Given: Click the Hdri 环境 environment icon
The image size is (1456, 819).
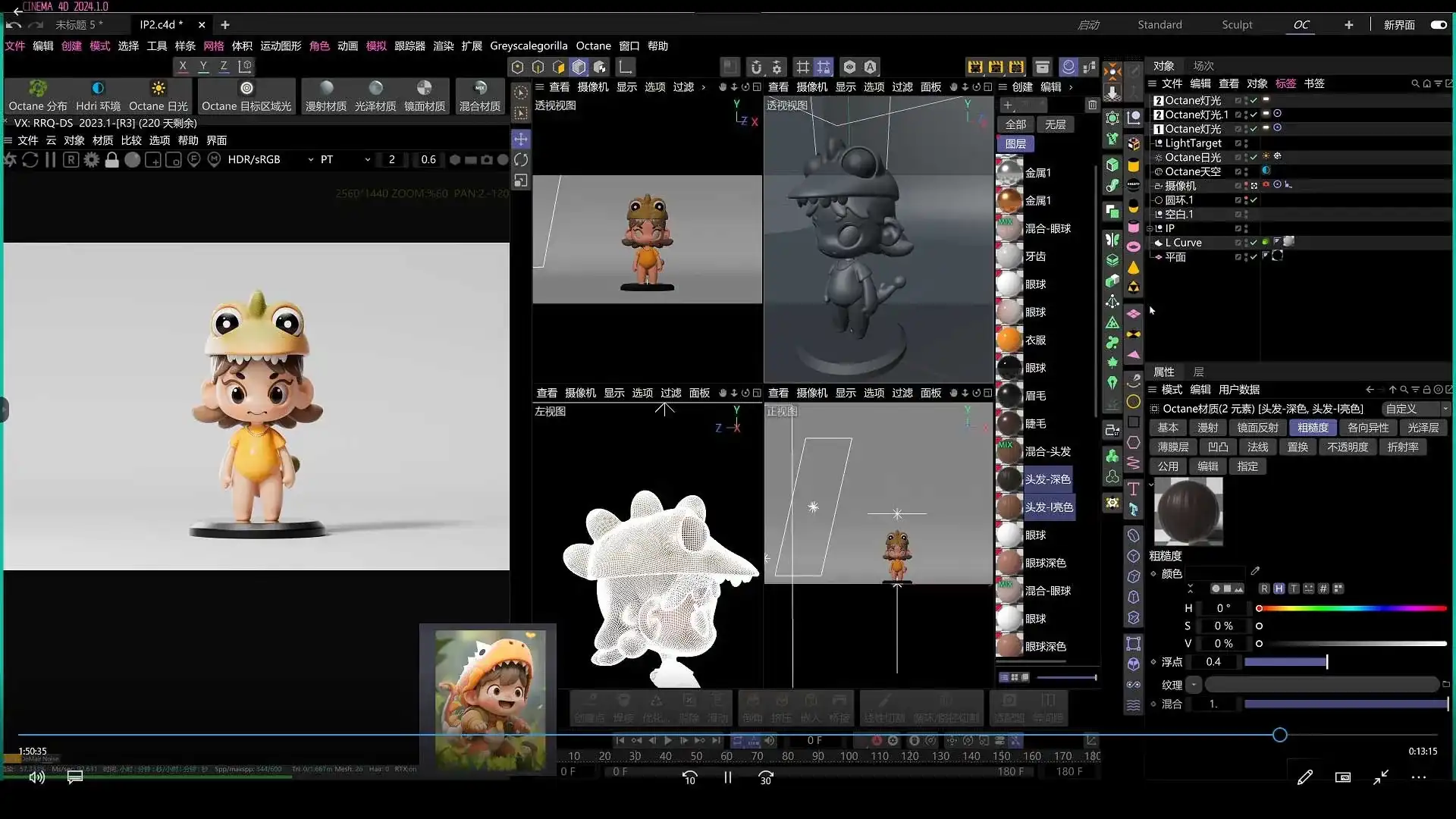Looking at the screenshot, I should (98, 89).
